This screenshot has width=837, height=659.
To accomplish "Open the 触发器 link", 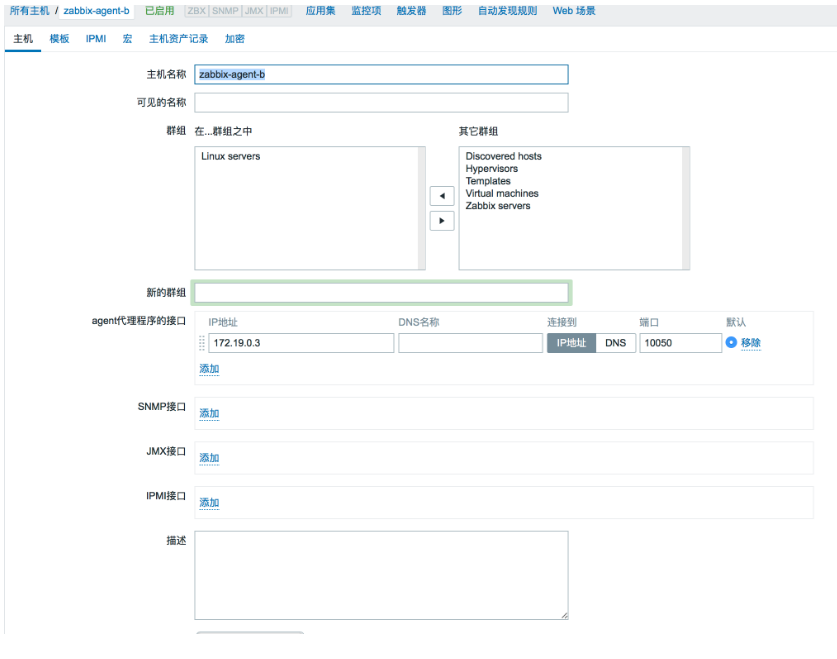I will pyautogui.click(x=411, y=11).
